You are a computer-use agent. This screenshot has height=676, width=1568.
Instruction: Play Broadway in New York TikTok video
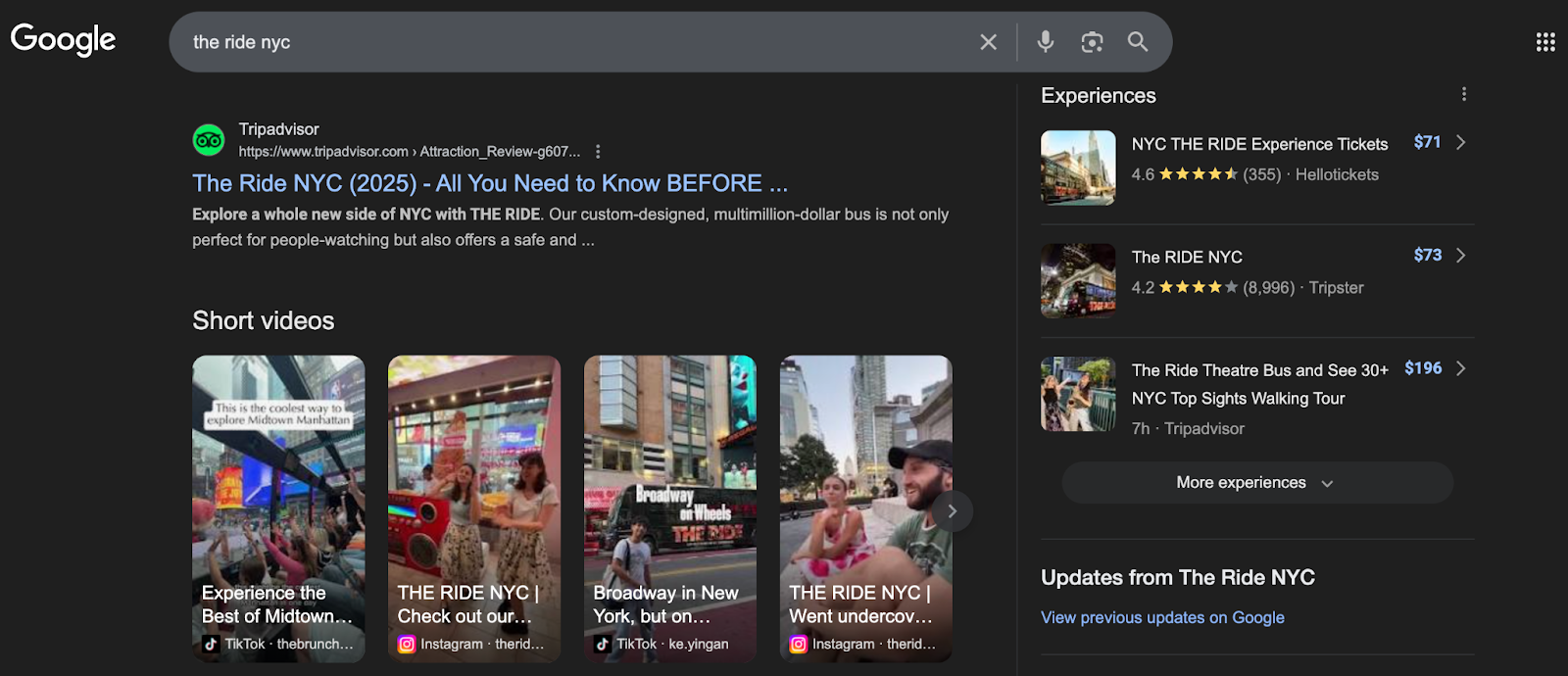tap(670, 508)
